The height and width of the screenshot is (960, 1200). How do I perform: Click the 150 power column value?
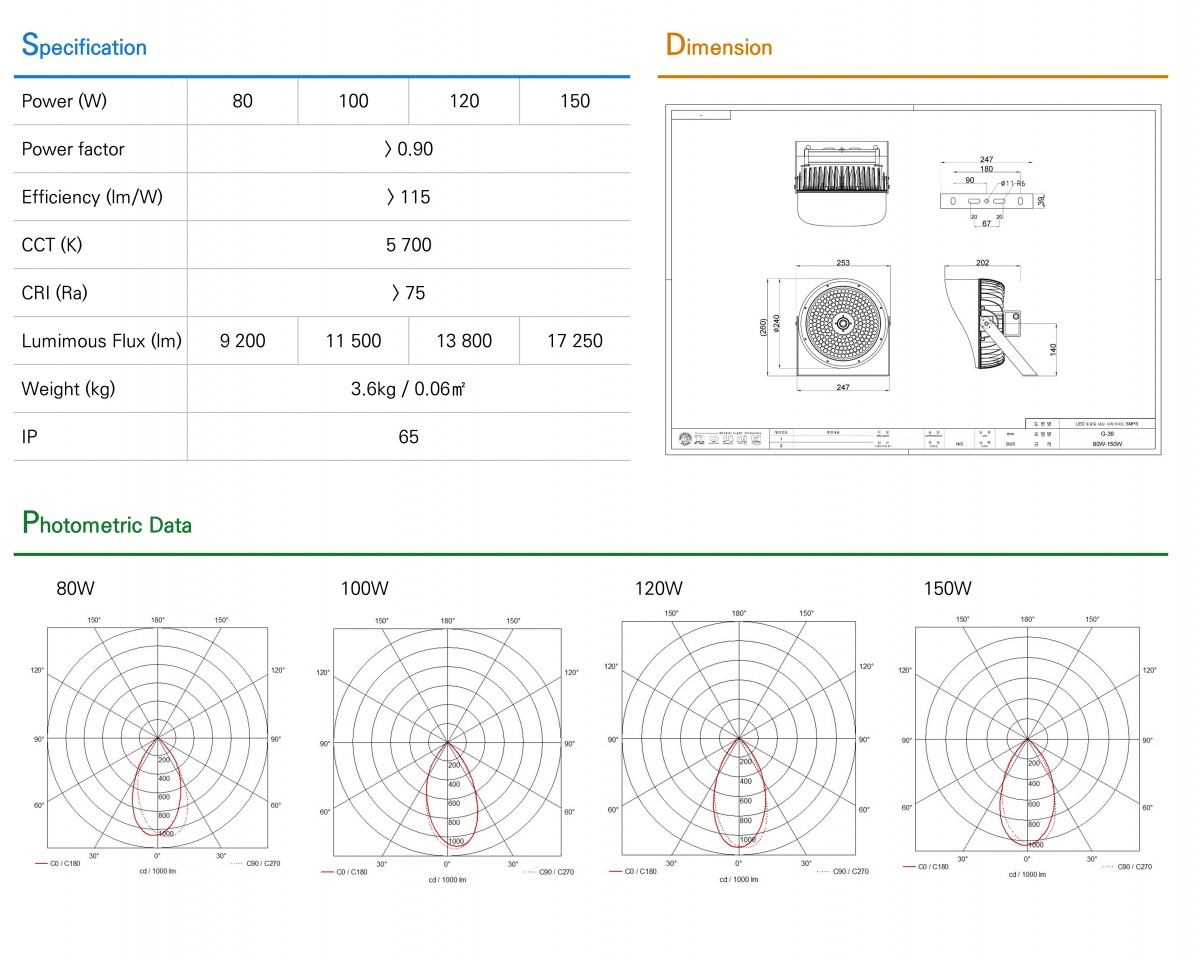(x=575, y=101)
